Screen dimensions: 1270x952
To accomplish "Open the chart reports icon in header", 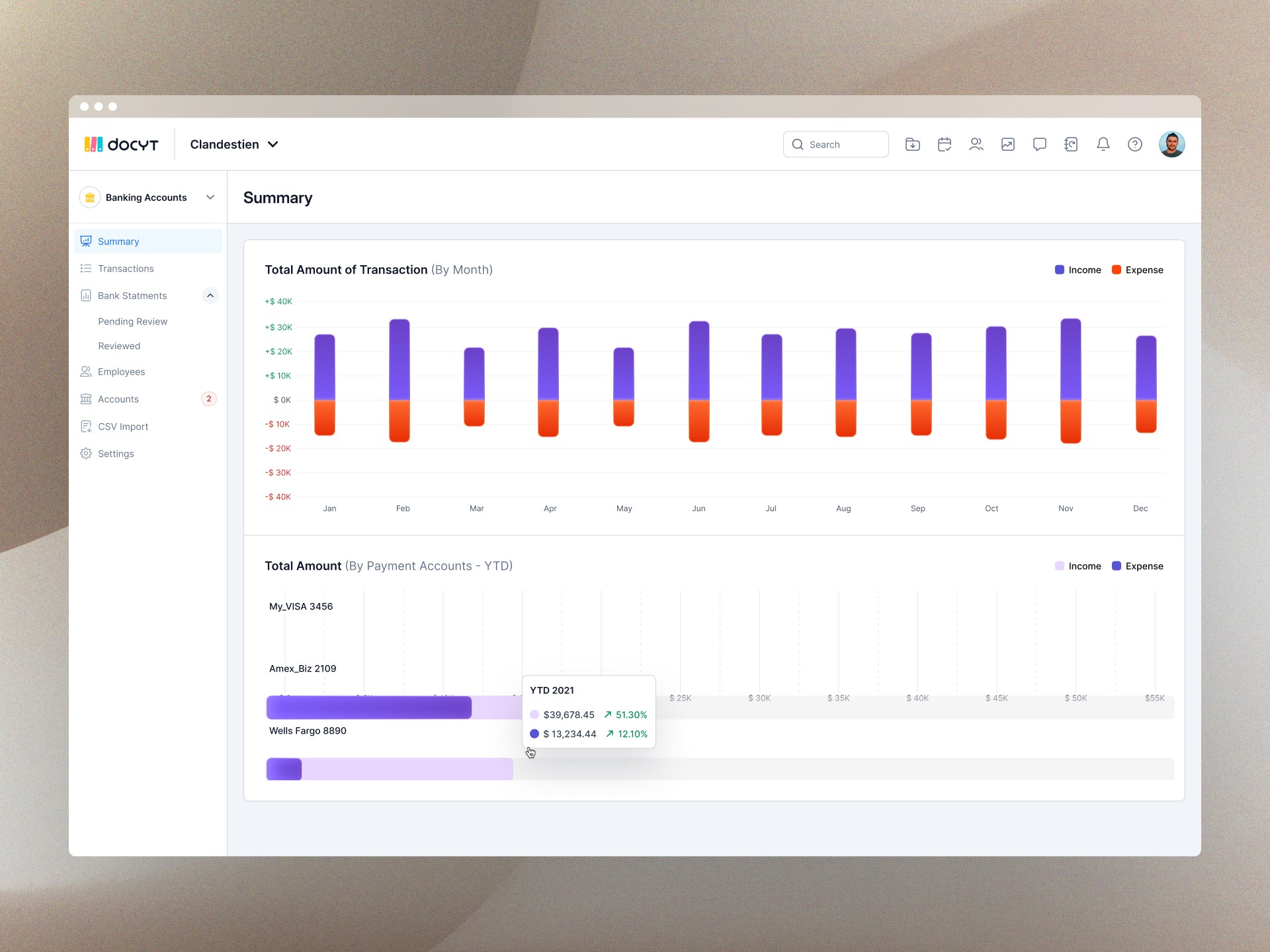I will 1008,144.
